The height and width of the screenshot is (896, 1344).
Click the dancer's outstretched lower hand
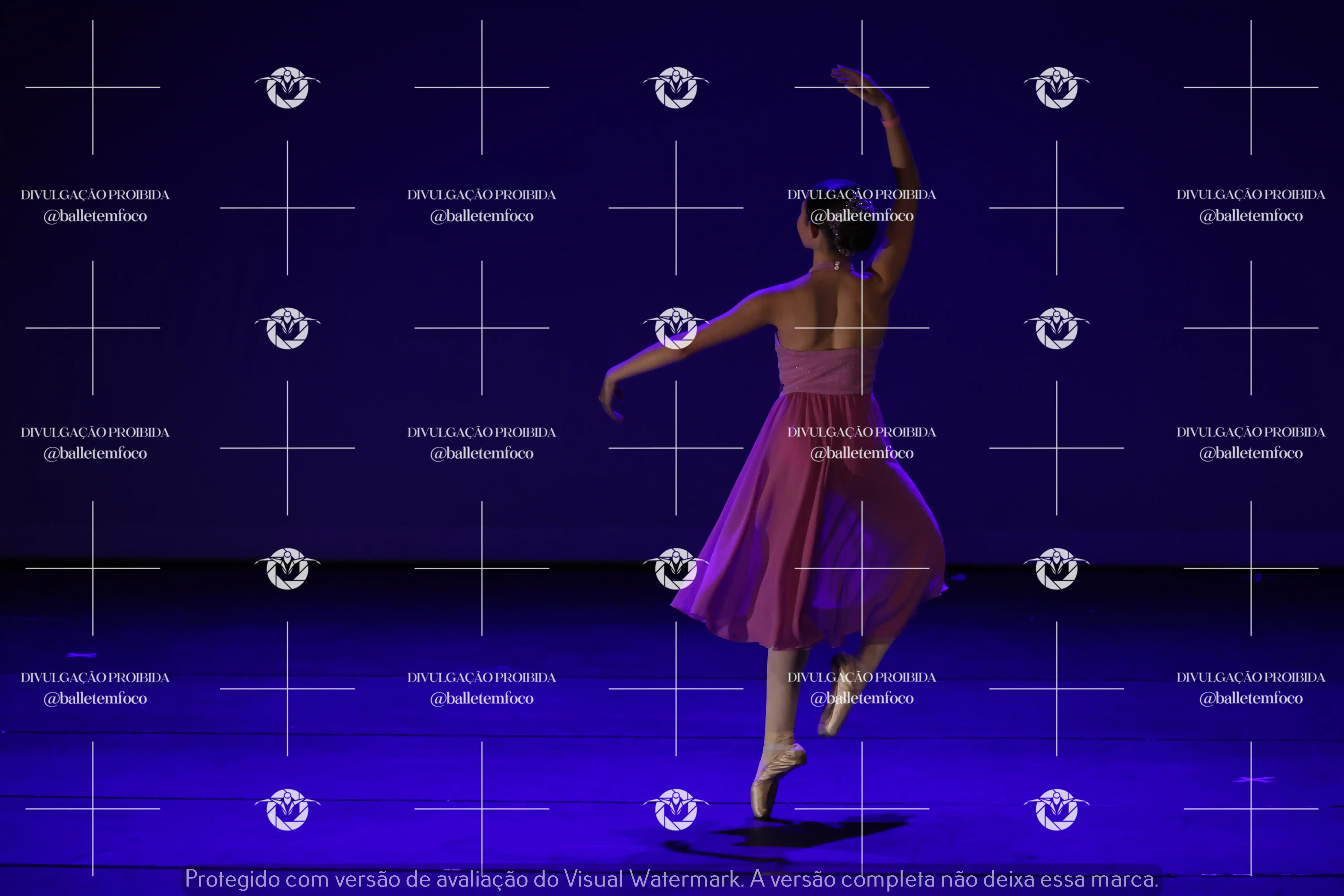point(610,400)
